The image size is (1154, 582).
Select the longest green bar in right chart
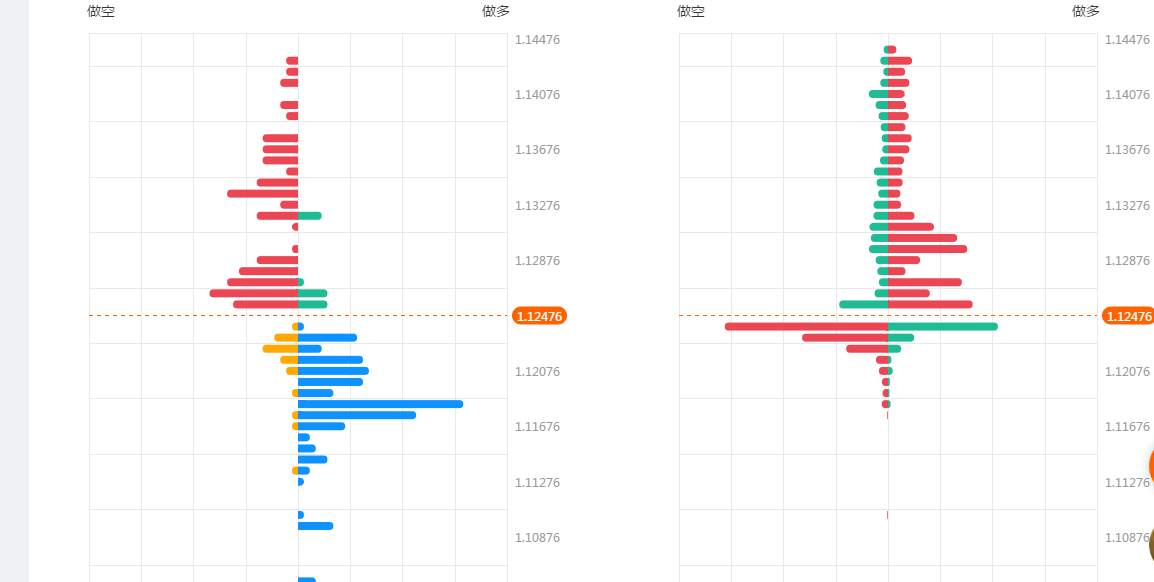pyautogui.click(x=943, y=327)
